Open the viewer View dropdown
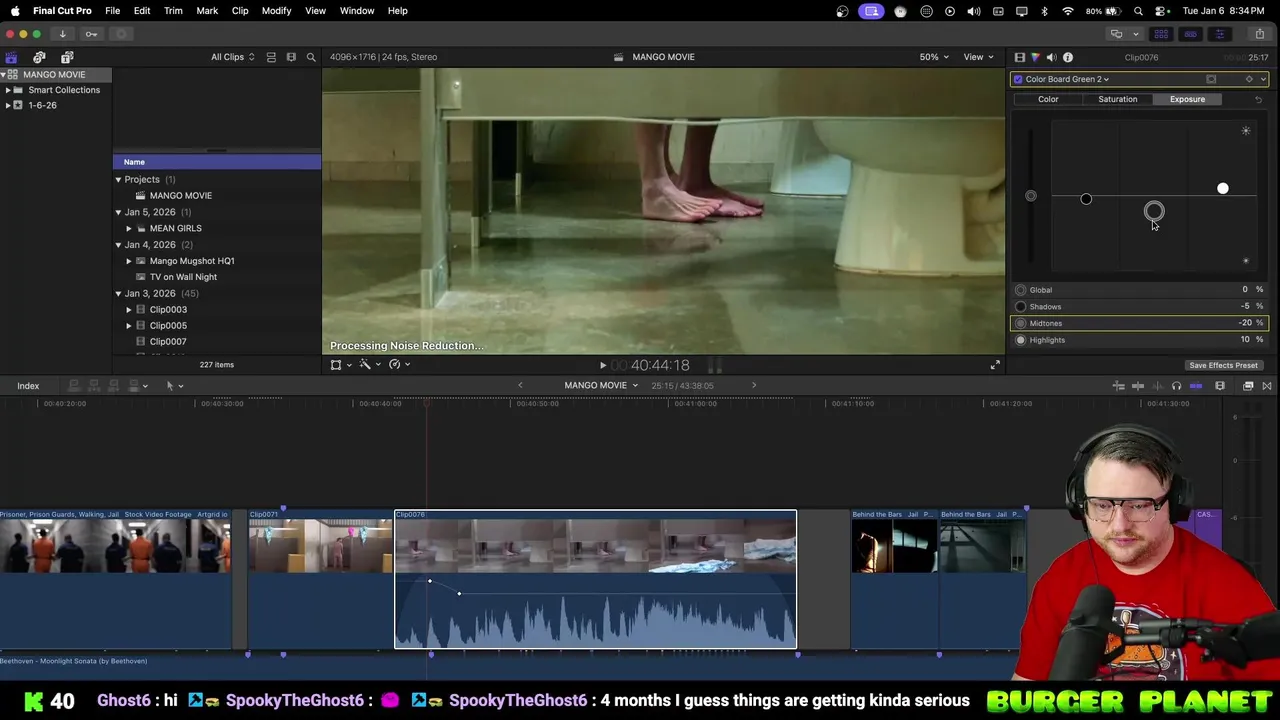This screenshot has height=720, width=1280. click(978, 57)
